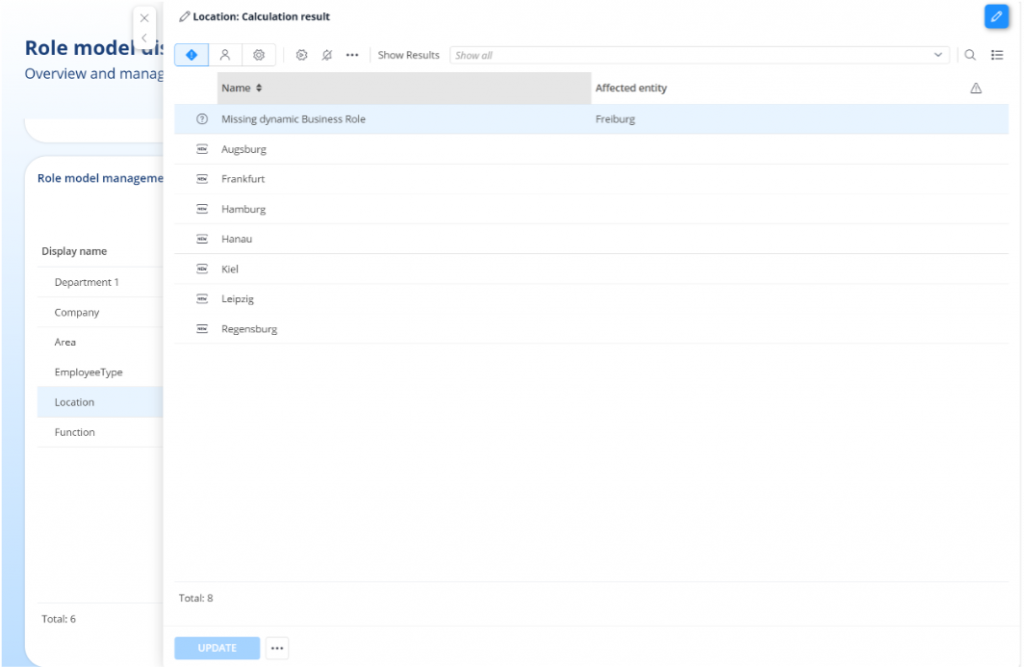
Task: Toggle the gear filter button
Action: pos(259,55)
